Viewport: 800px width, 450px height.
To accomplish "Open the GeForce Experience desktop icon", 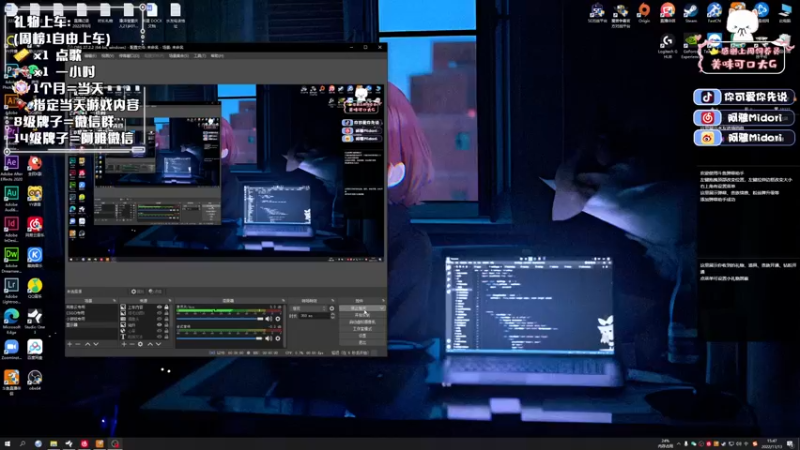I will (691, 45).
